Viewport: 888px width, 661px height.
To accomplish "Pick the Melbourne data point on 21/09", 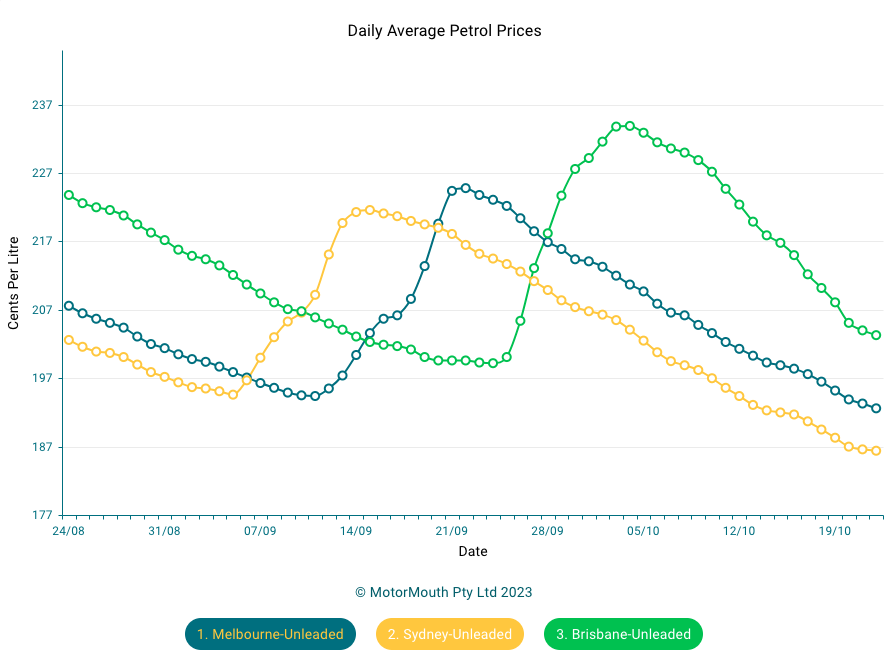I will coord(452,190).
